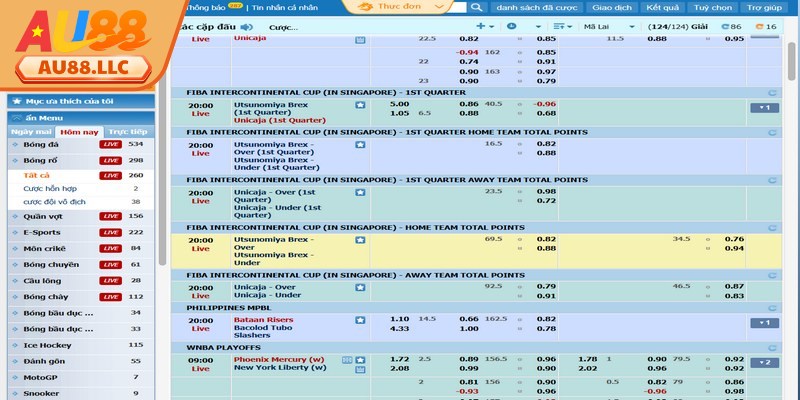Open the sort order dropdown
This screenshot has height=400, width=800.
(x=562, y=27)
